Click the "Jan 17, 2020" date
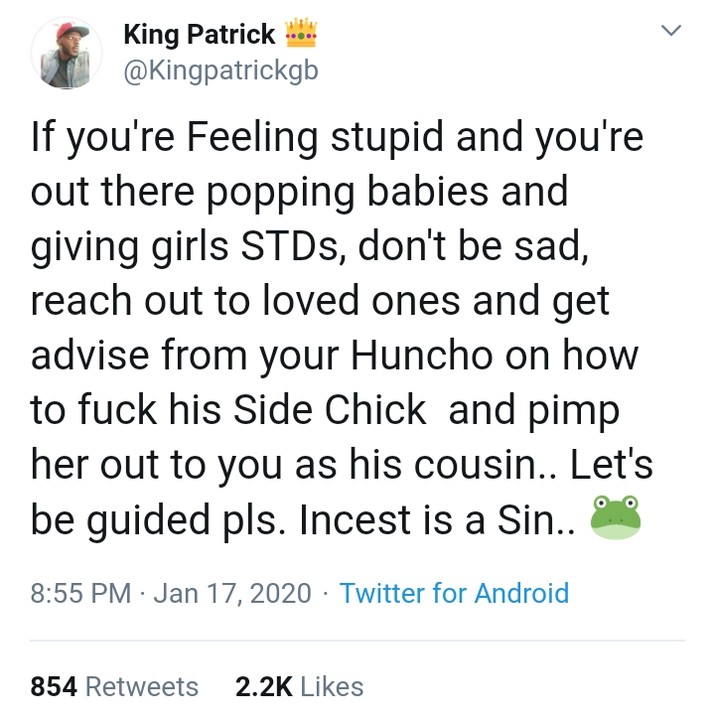This screenshot has height=720, width=715. [x=232, y=593]
